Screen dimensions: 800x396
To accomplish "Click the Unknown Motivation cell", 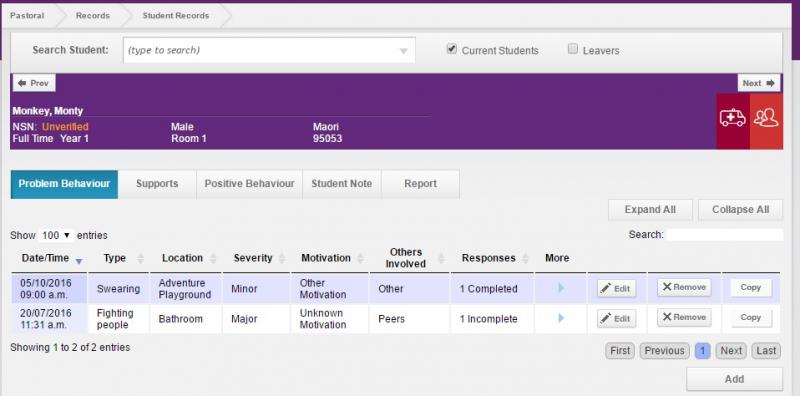I will click(330, 319).
